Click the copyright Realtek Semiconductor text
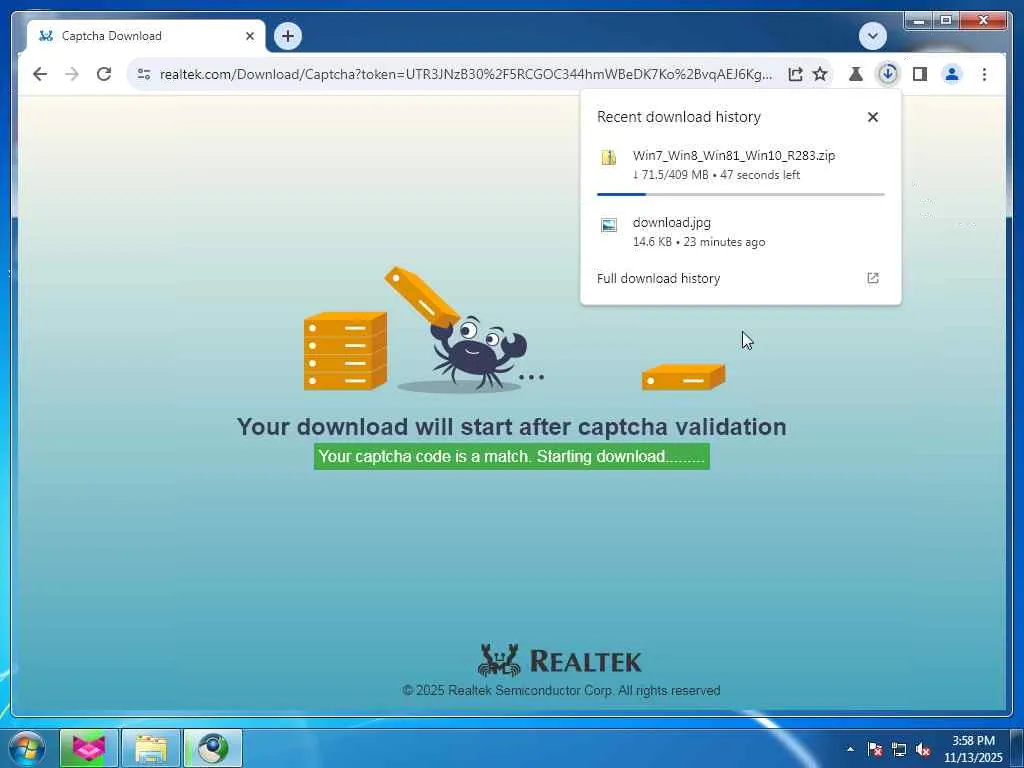 (561, 690)
